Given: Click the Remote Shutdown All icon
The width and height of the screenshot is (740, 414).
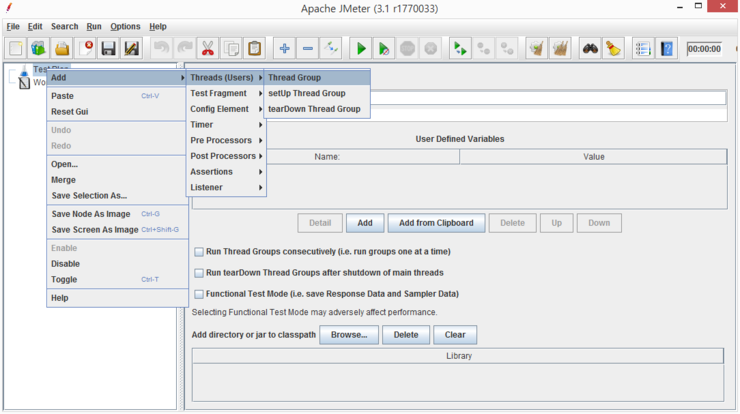Looking at the screenshot, I should click(507, 49).
